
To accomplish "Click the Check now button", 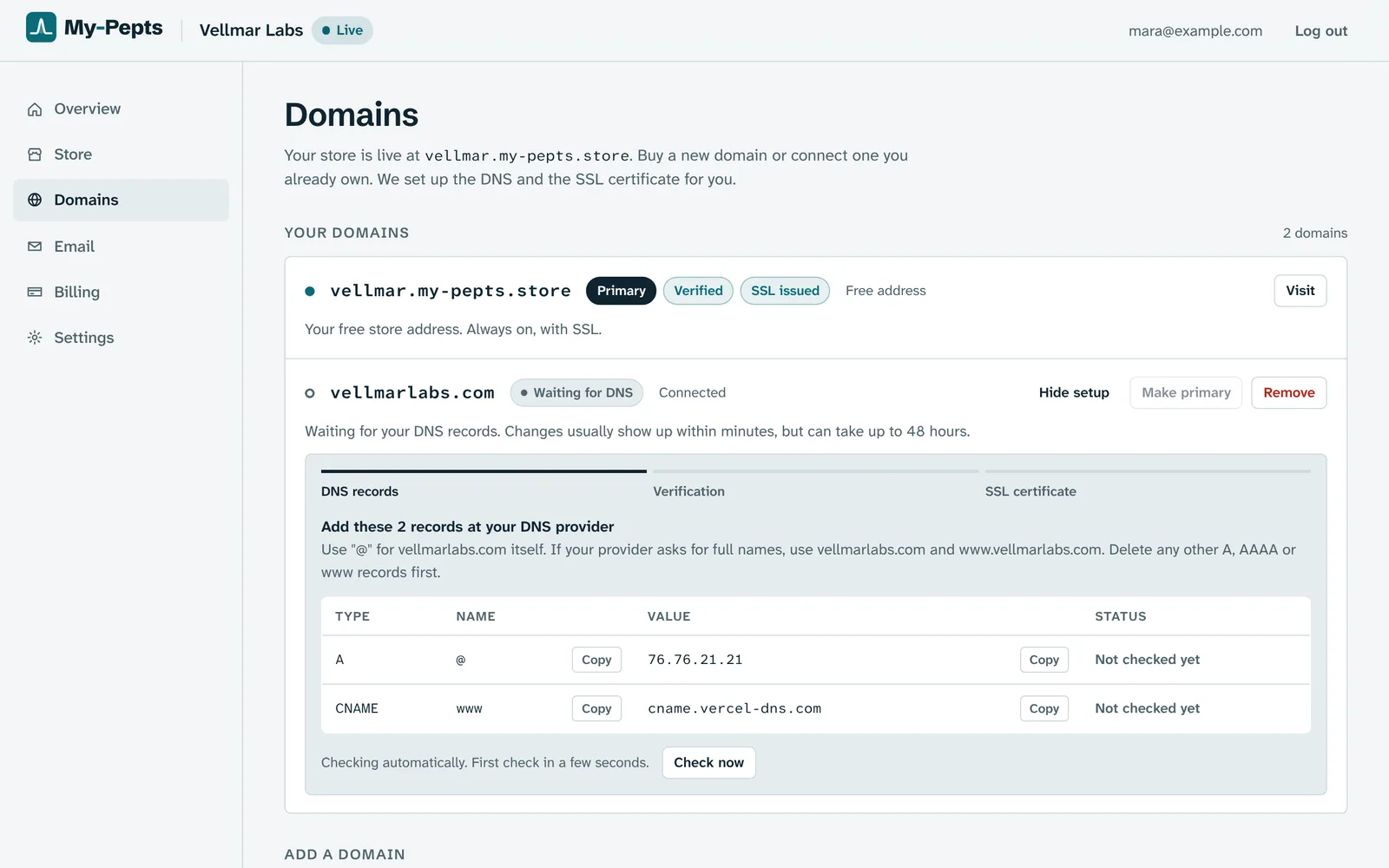I will click(x=708, y=762).
